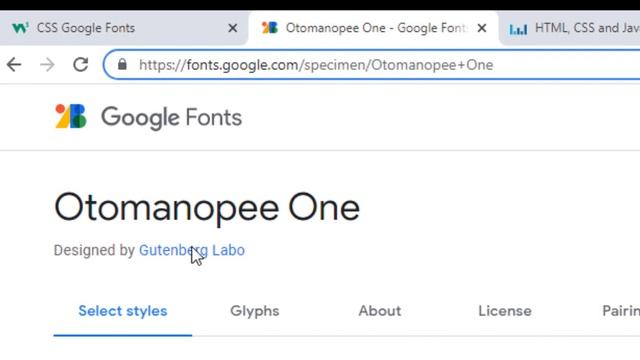Image resolution: width=640 pixels, height=360 pixels.
Task: Open the License tab
Action: click(x=505, y=311)
